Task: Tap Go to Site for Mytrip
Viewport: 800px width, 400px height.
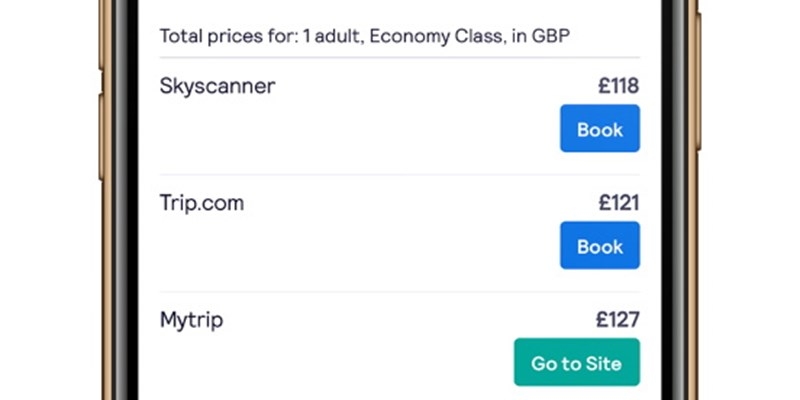Action: click(x=576, y=363)
